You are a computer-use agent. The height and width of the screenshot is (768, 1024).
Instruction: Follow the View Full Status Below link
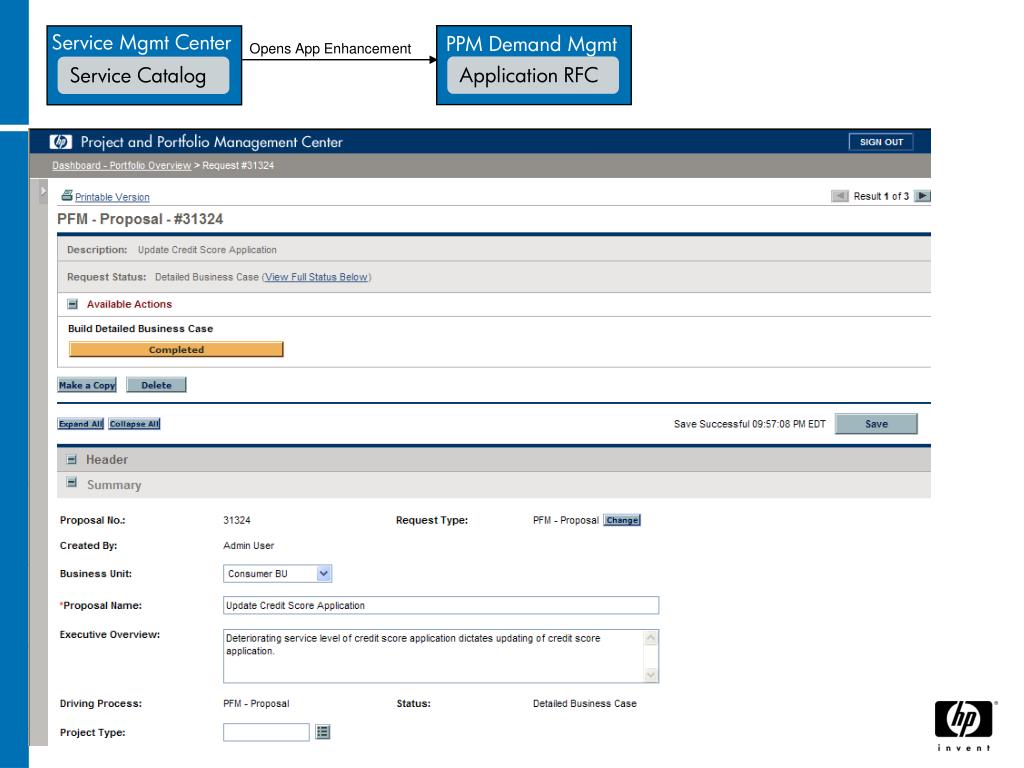click(316, 277)
